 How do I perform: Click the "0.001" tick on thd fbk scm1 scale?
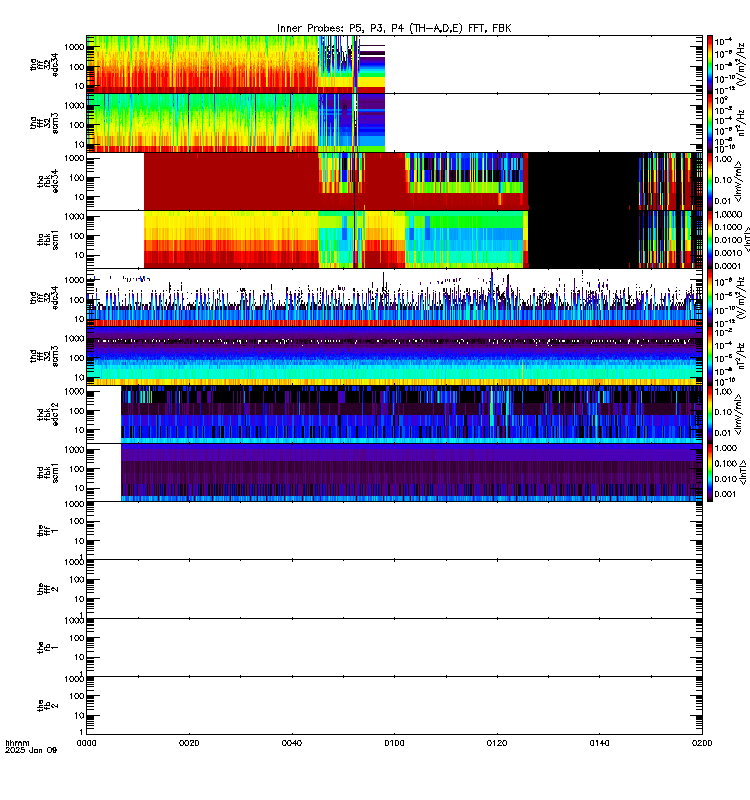pyautogui.click(x=725, y=494)
